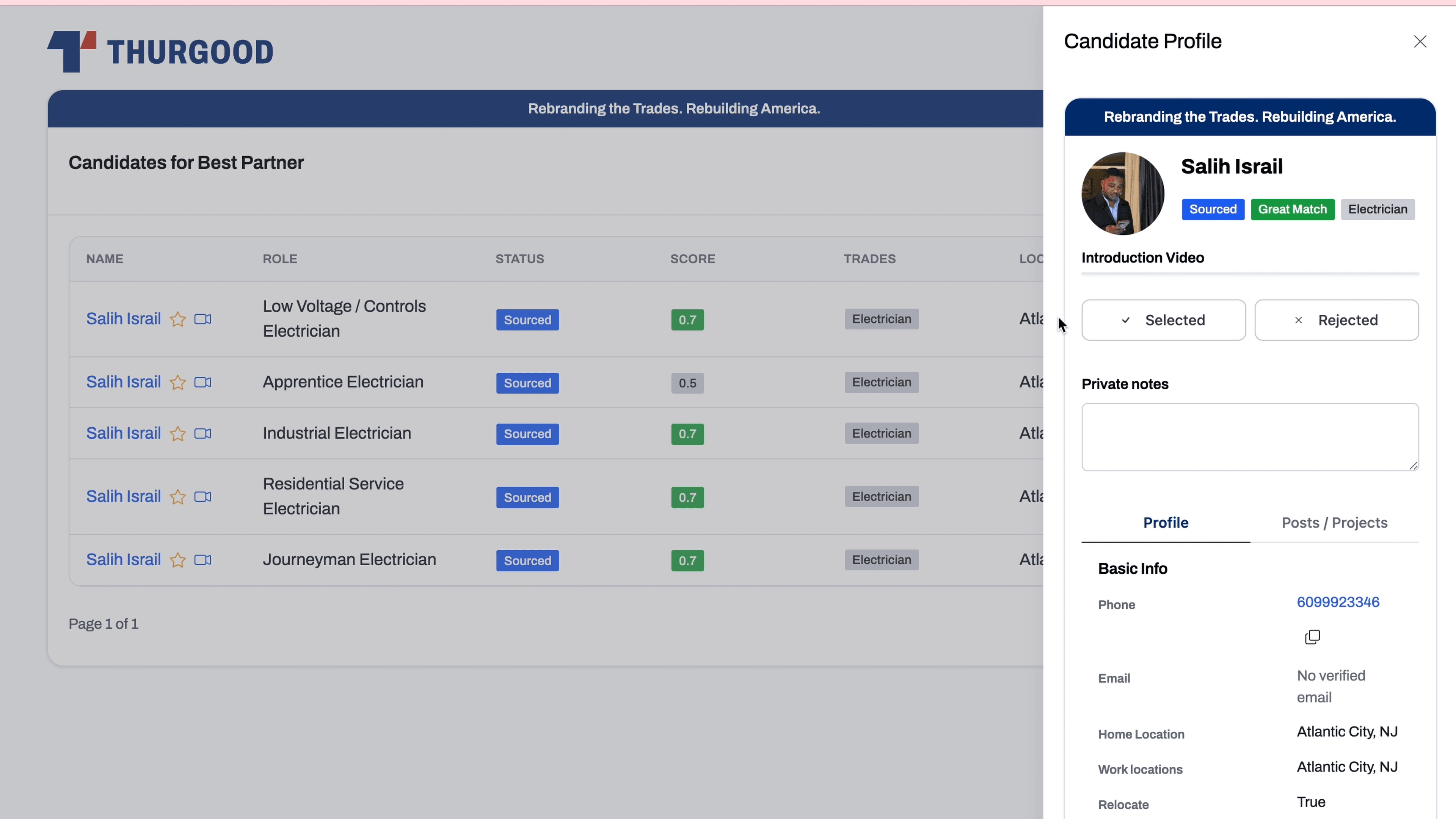The width and height of the screenshot is (1456, 819).
Task: Click the Sourced badge on the profile
Action: 1213,209
